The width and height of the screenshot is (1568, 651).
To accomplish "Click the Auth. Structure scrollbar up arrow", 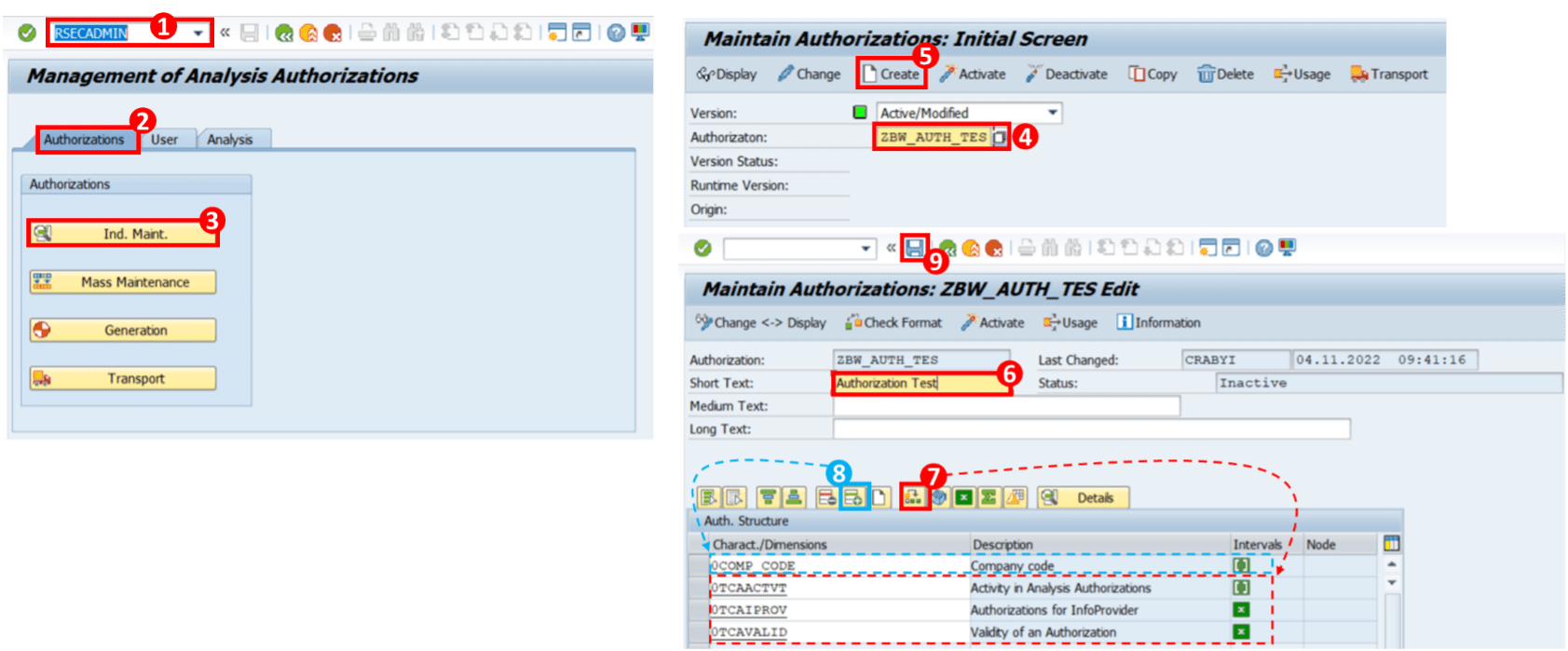I will tap(1392, 564).
